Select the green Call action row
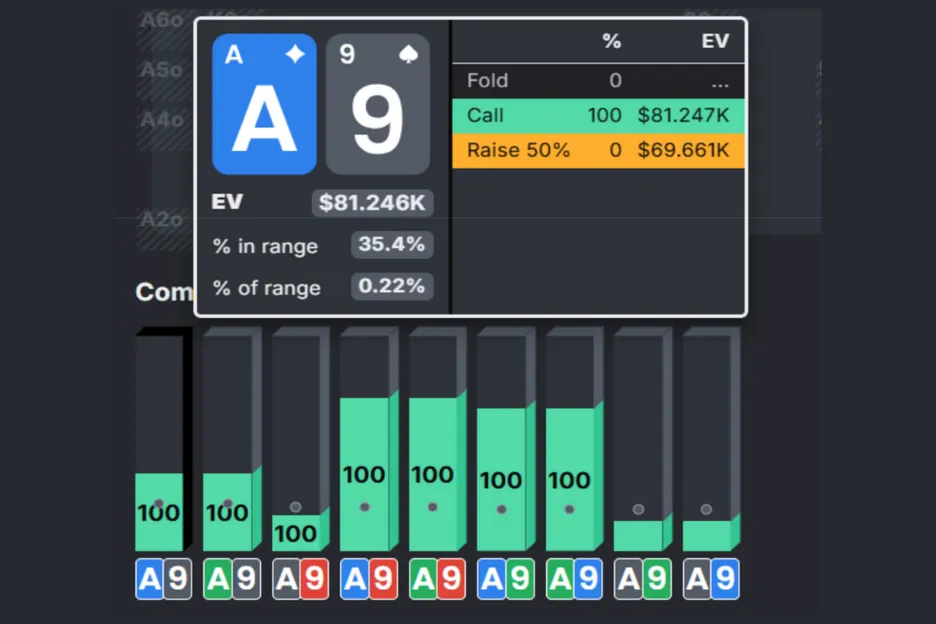Image resolution: width=936 pixels, height=624 pixels. [598, 115]
